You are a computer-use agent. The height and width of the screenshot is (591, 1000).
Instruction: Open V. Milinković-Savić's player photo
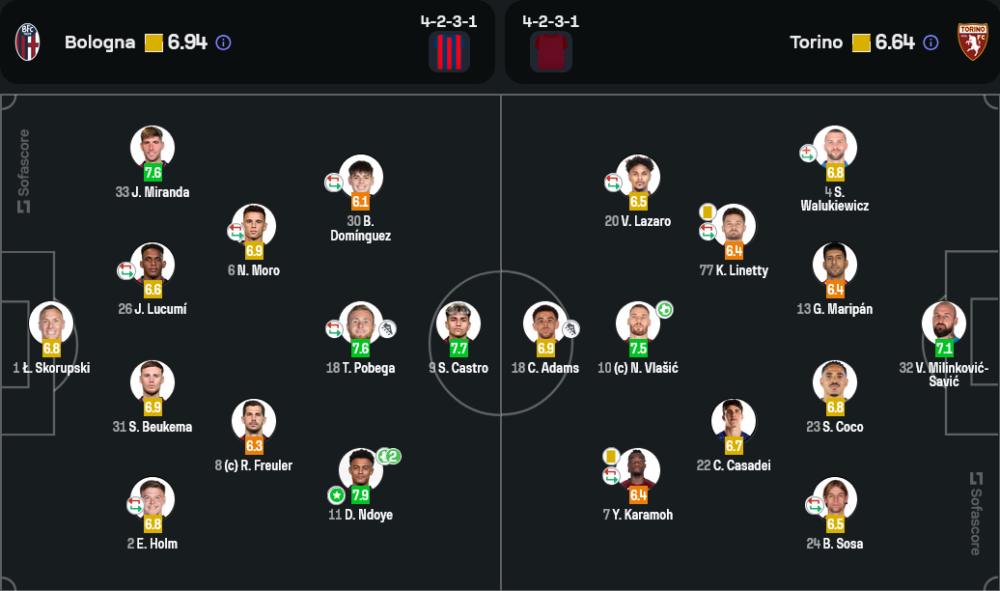pyautogui.click(x=944, y=323)
